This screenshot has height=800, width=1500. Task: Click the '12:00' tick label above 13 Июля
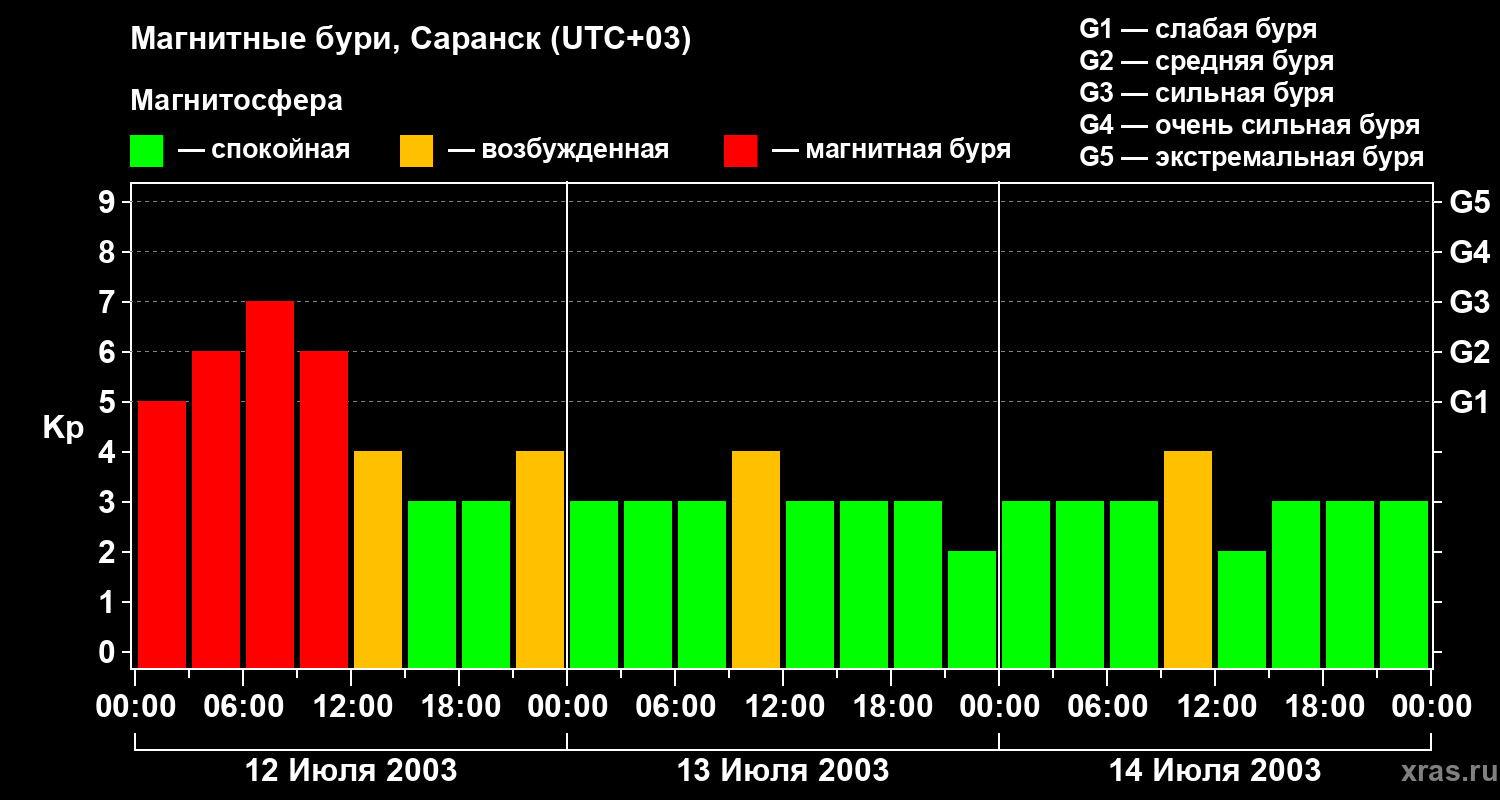tap(783, 707)
